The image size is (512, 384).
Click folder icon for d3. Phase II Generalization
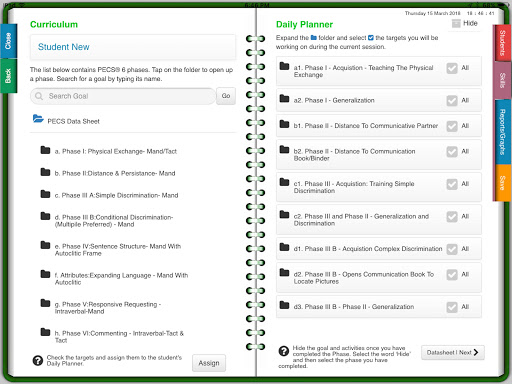(x=284, y=305)
